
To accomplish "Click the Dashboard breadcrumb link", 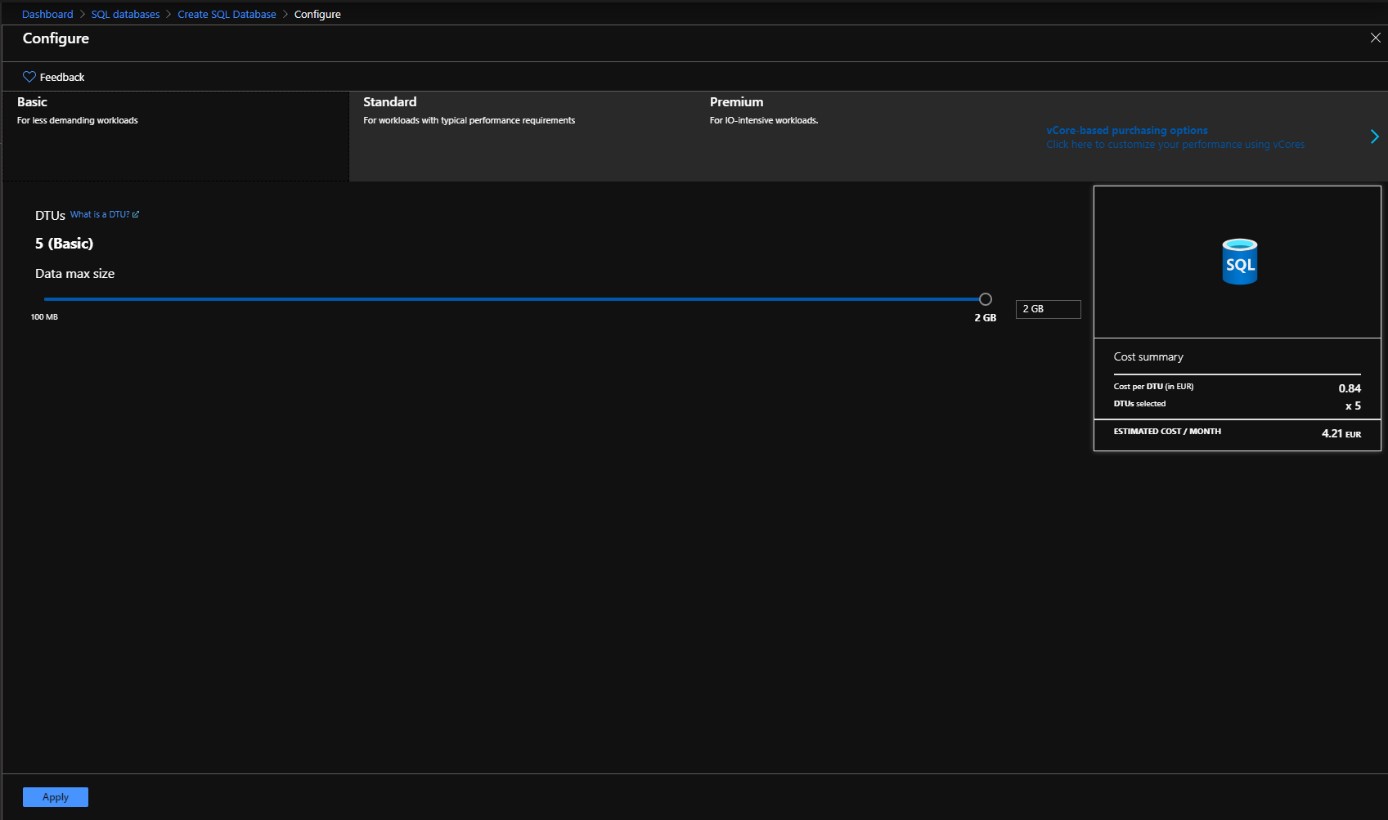I will 47,14.
